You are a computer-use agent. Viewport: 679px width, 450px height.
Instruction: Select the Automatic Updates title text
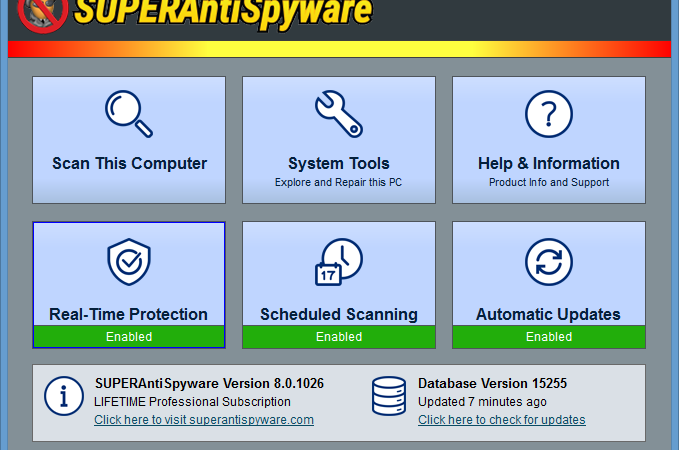[x=548, y=314]
